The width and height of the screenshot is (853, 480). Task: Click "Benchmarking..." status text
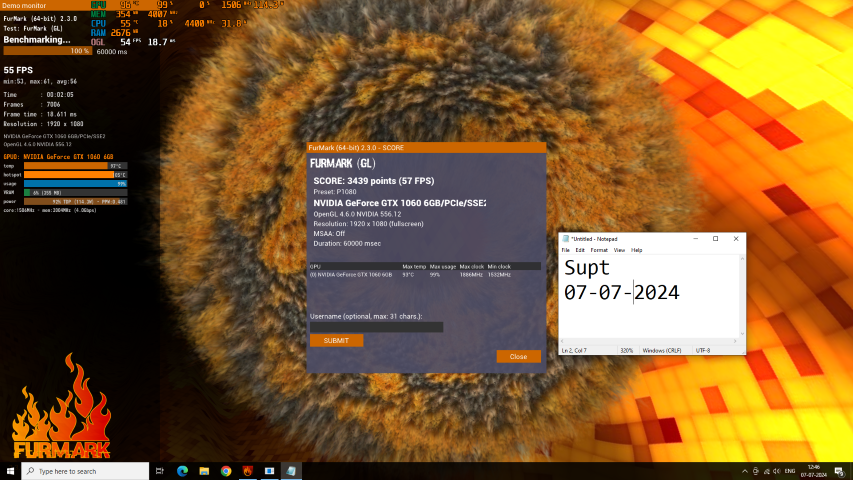(37, 40)
